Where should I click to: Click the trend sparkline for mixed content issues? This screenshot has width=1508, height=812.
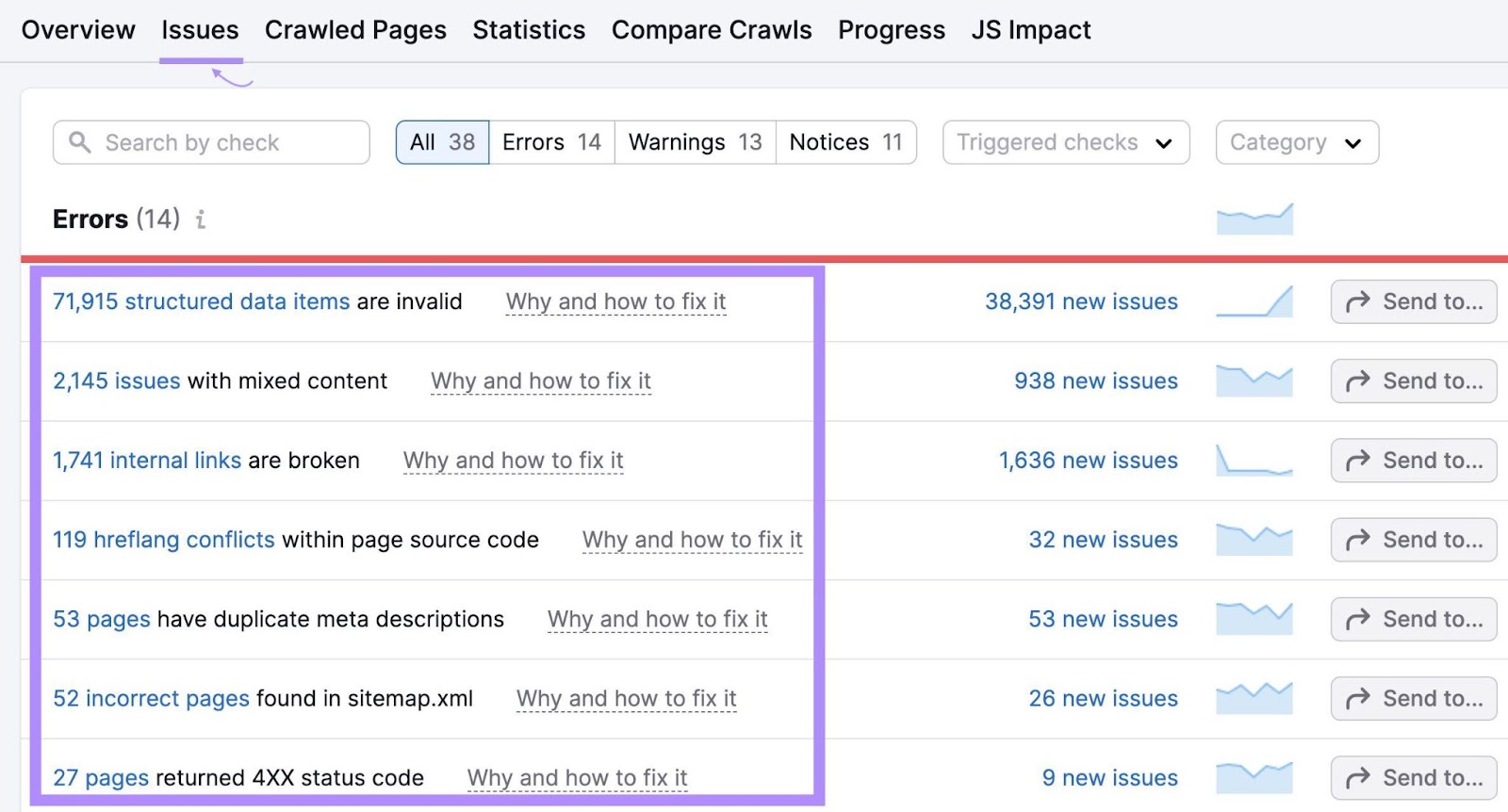click(x=1254, y=381)
